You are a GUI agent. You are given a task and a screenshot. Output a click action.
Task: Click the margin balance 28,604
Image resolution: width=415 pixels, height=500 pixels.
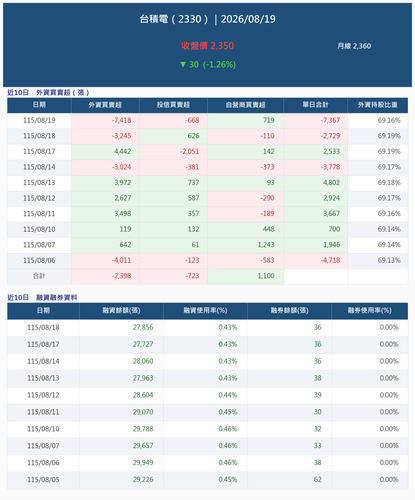143,395
